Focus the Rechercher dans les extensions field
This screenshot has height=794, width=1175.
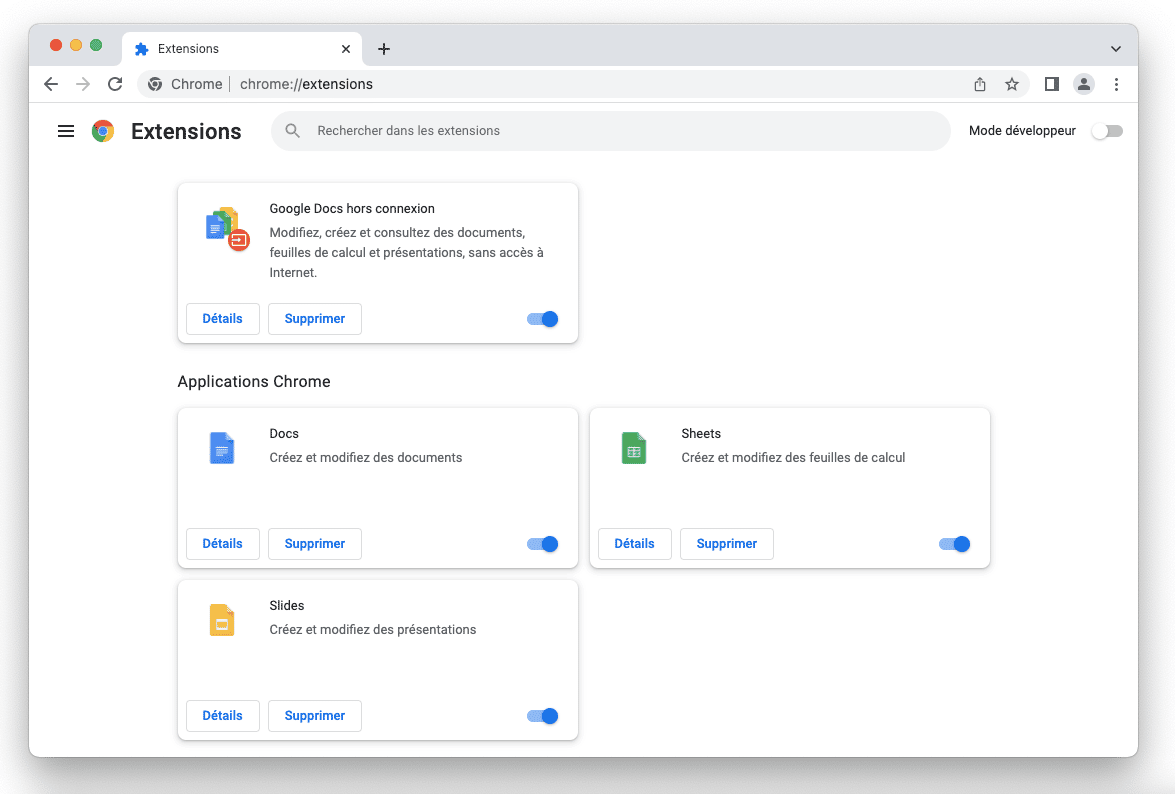611,131
